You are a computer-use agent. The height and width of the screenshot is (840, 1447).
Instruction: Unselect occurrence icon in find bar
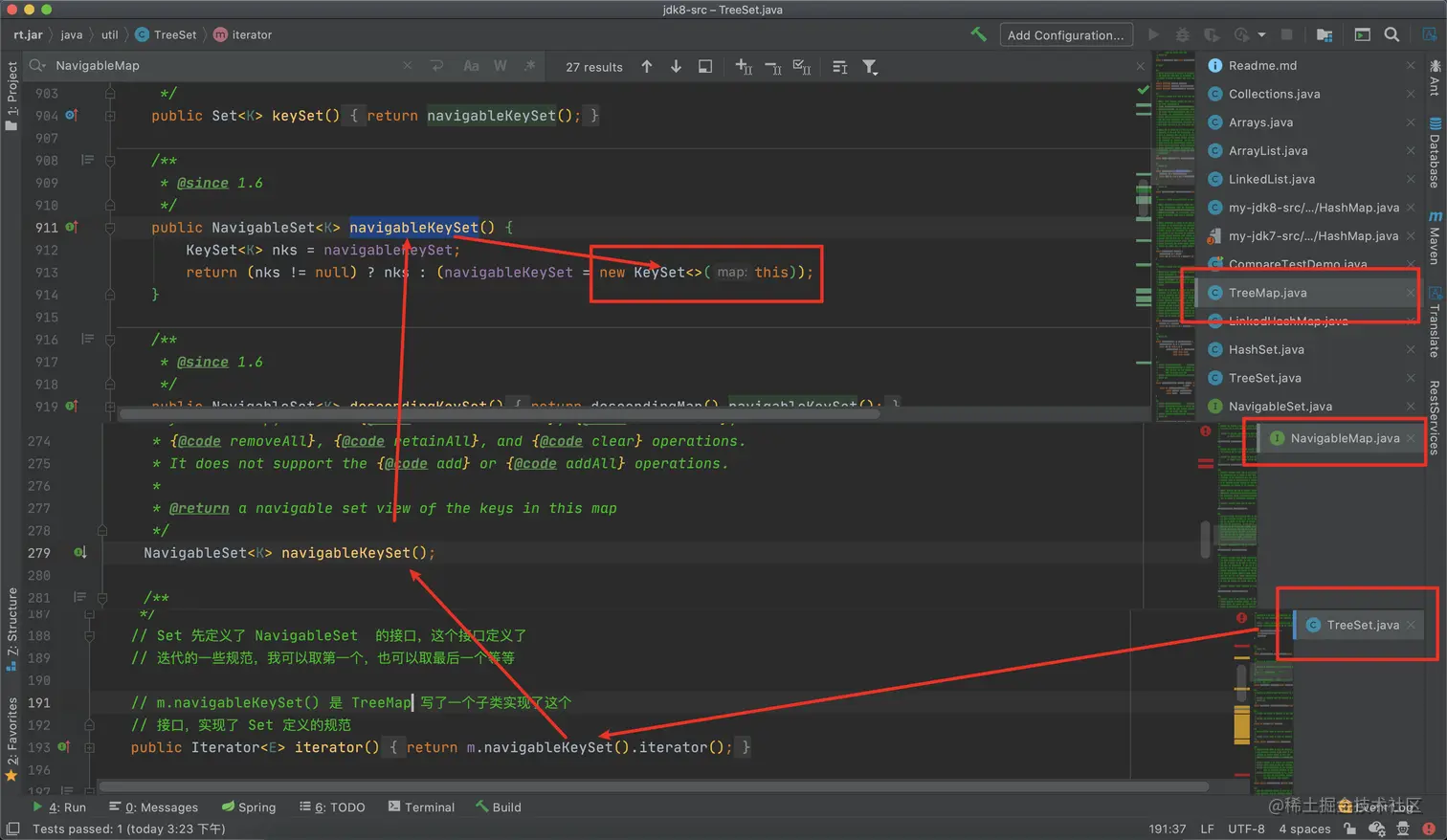tap(773, 66)
